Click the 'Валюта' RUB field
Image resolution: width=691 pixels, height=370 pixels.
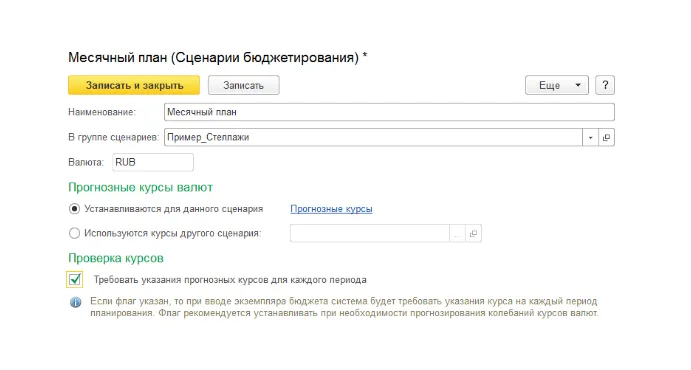[153, 162]
